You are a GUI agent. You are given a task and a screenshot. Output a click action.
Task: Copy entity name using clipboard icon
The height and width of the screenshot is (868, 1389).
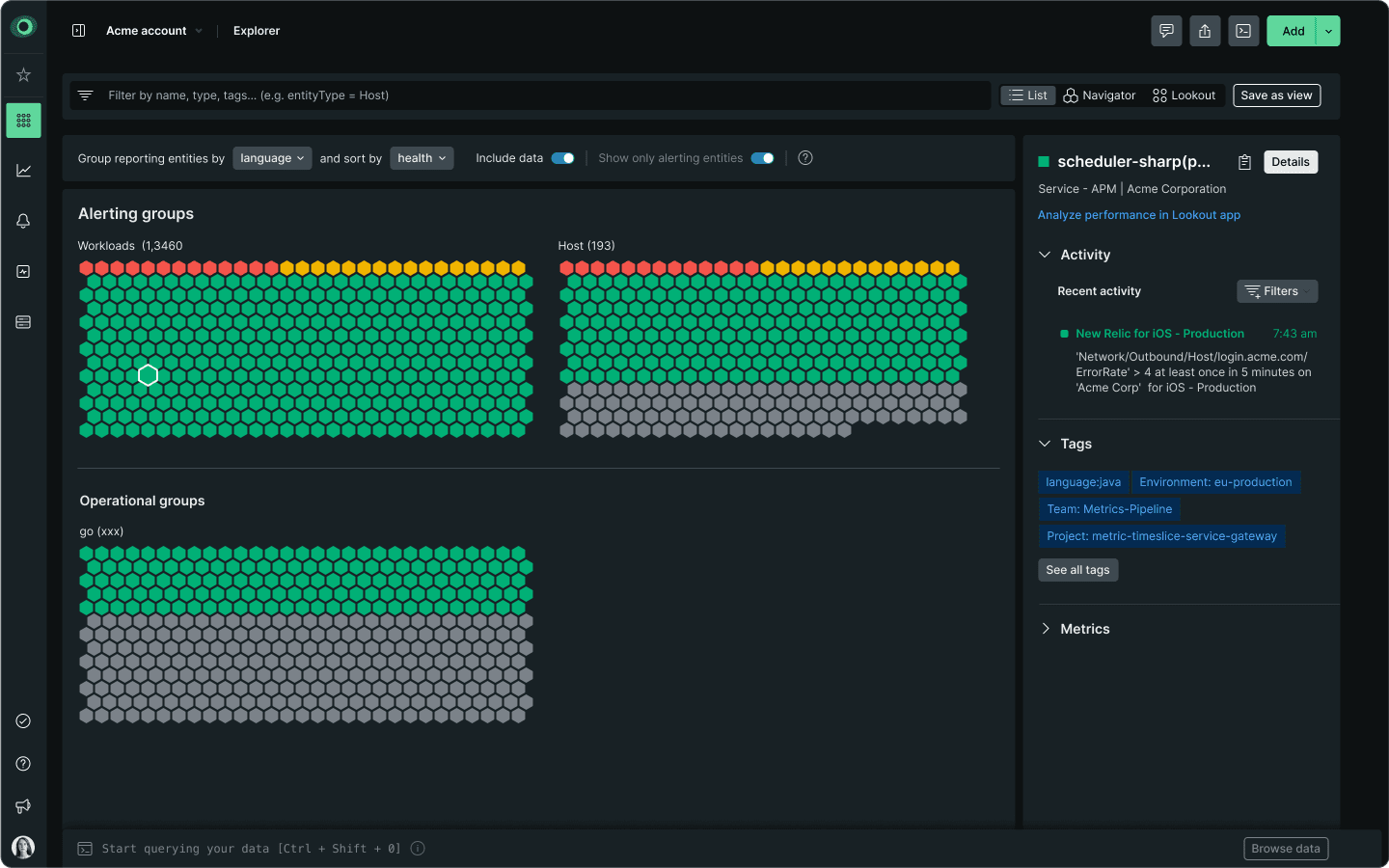tap(1244, 162)
